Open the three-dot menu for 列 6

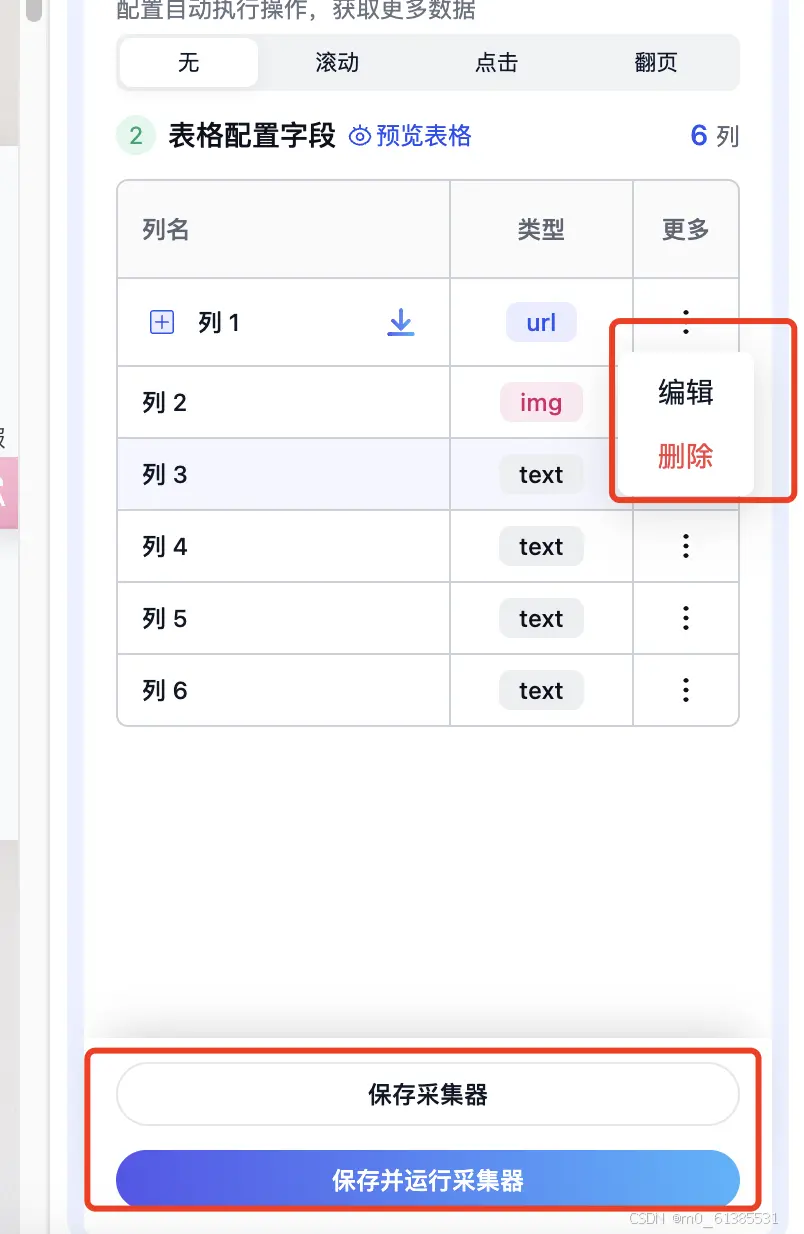click(685, 690)
